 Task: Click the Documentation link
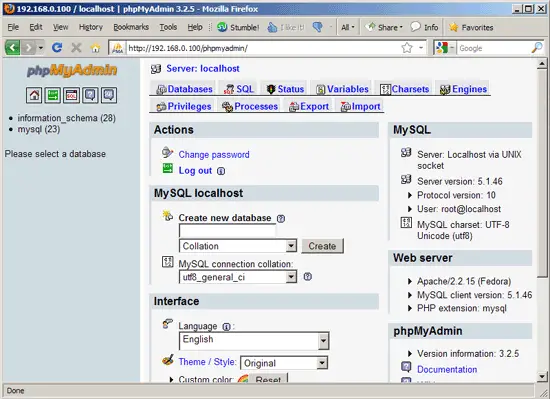[x=447, y=369]
